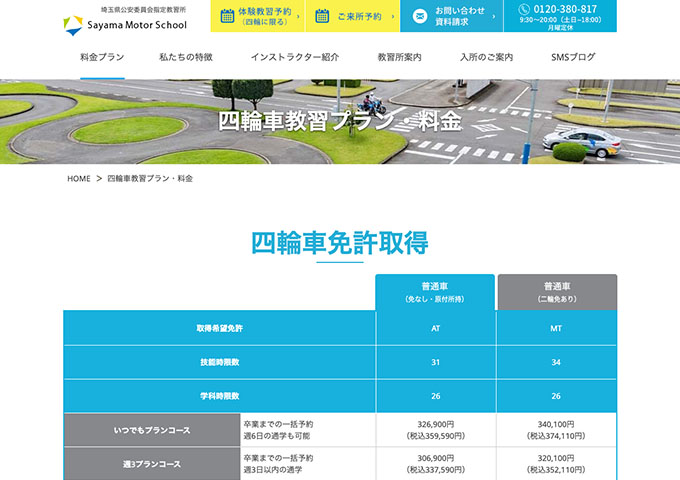The width and height of the screenshot is (680, 480).
Task: Open the 私たちの特徴 menu
Action: (x=186, y=57)
